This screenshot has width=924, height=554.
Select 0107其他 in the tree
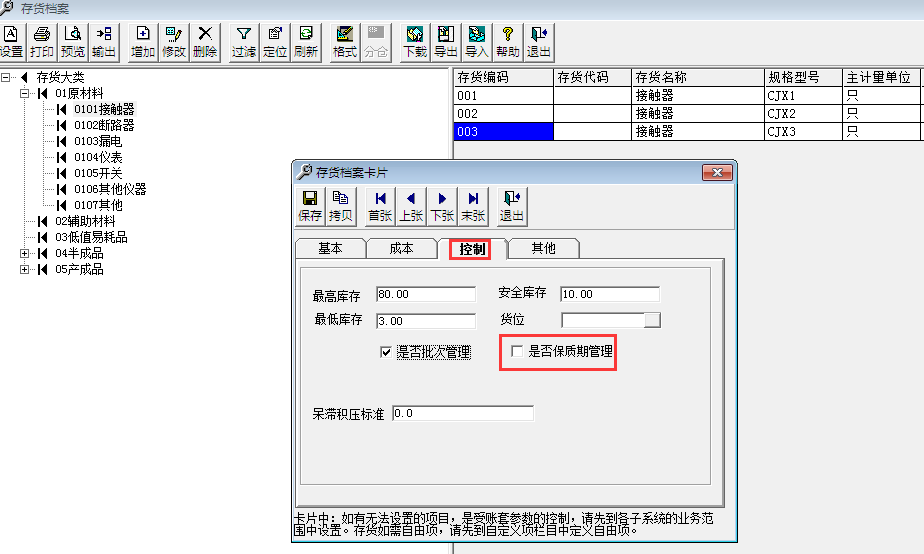pos(98,205)
